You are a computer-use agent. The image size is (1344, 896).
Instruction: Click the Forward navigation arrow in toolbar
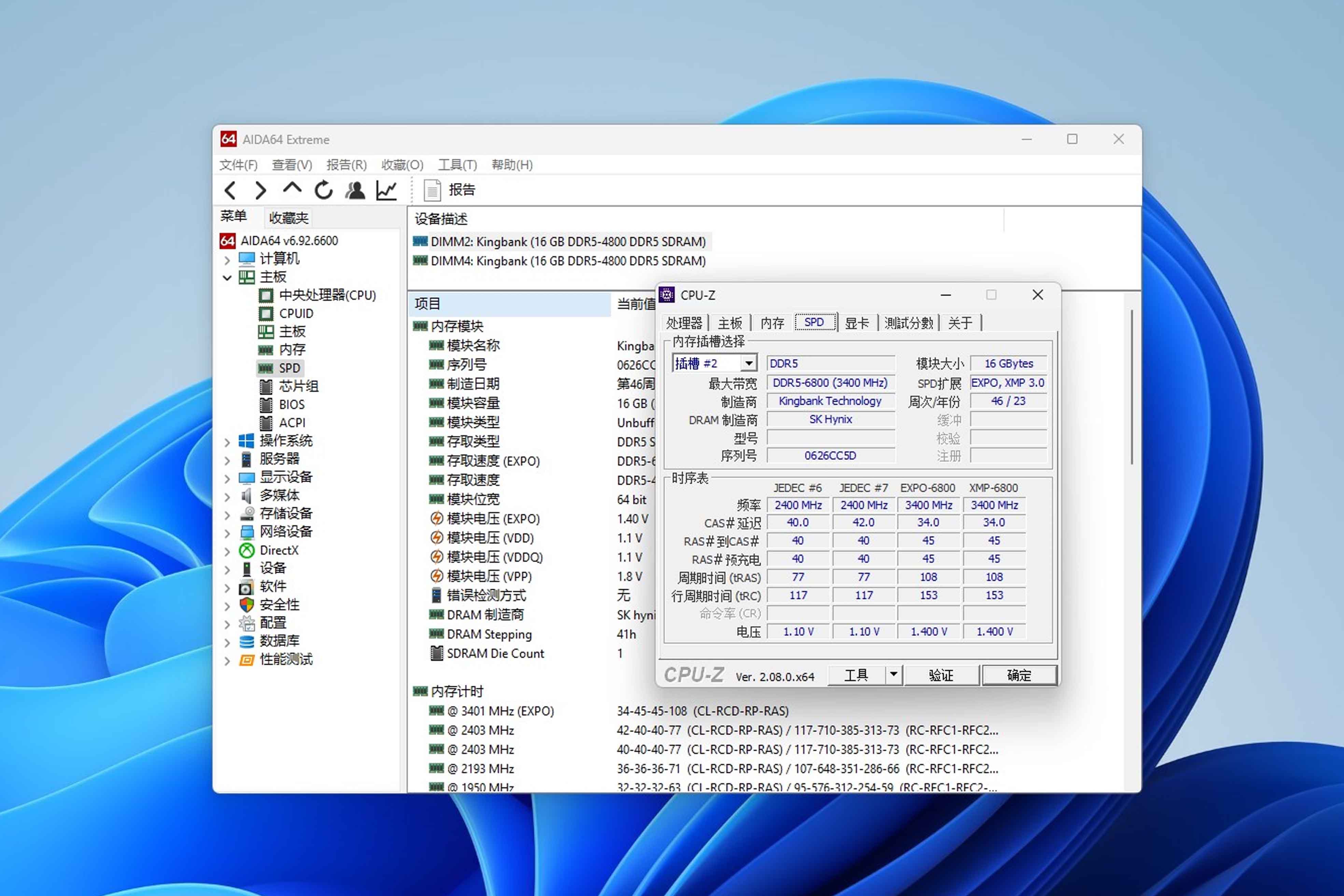(261, 190)
